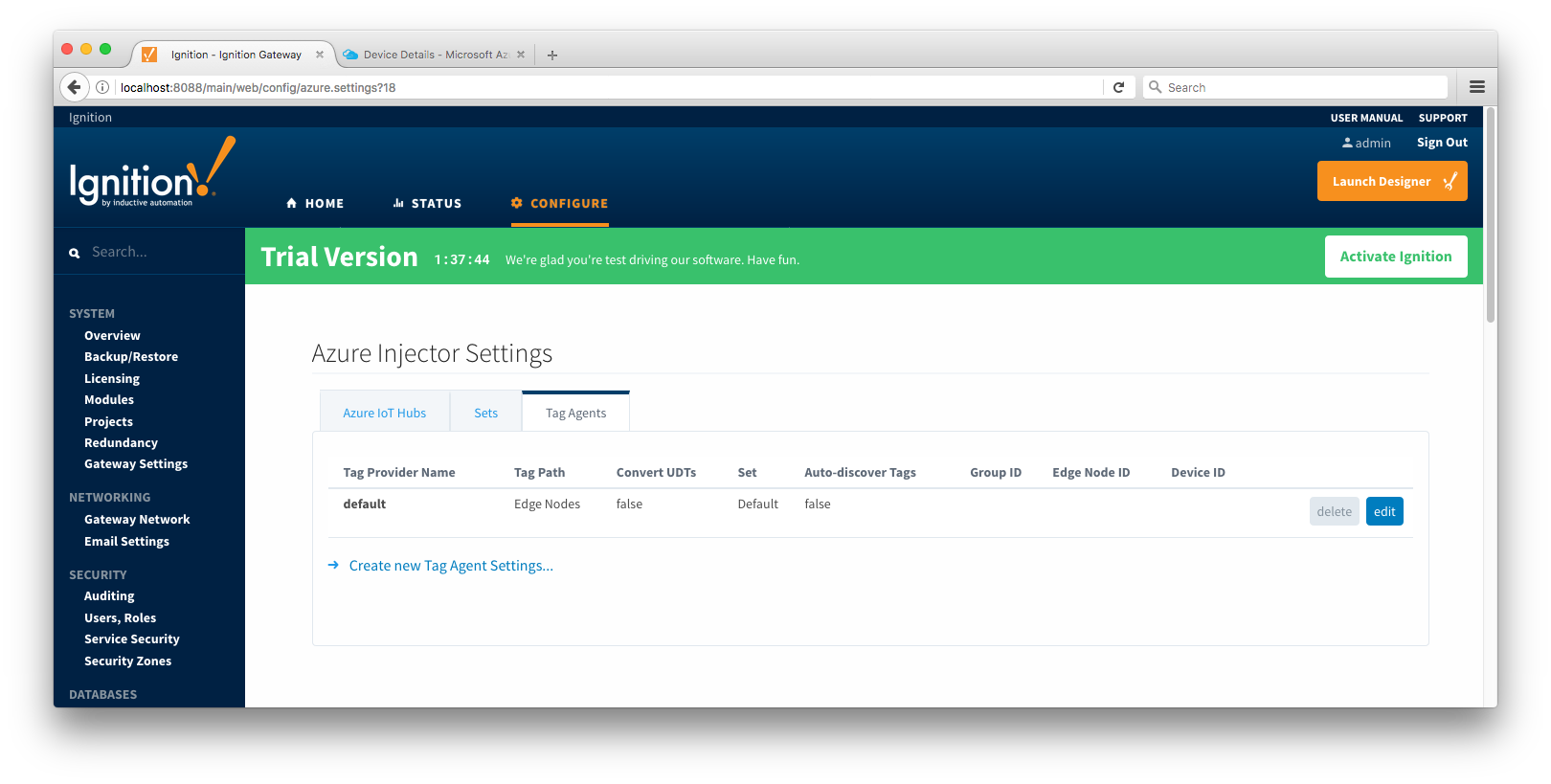Switch to the Azure IoT Hubs tab
This screenshot has width=1551, height=784.
tap(384, 414)
